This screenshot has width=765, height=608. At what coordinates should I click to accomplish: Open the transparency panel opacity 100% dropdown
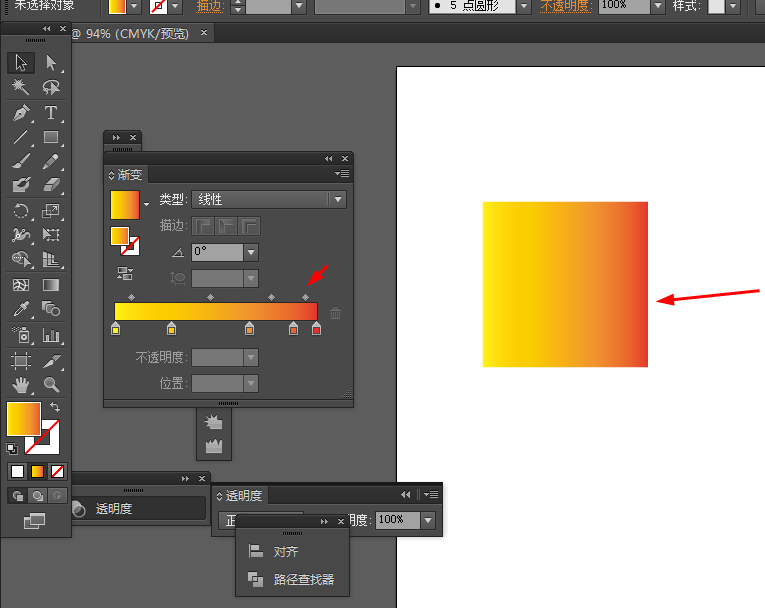tap(428, 520)
